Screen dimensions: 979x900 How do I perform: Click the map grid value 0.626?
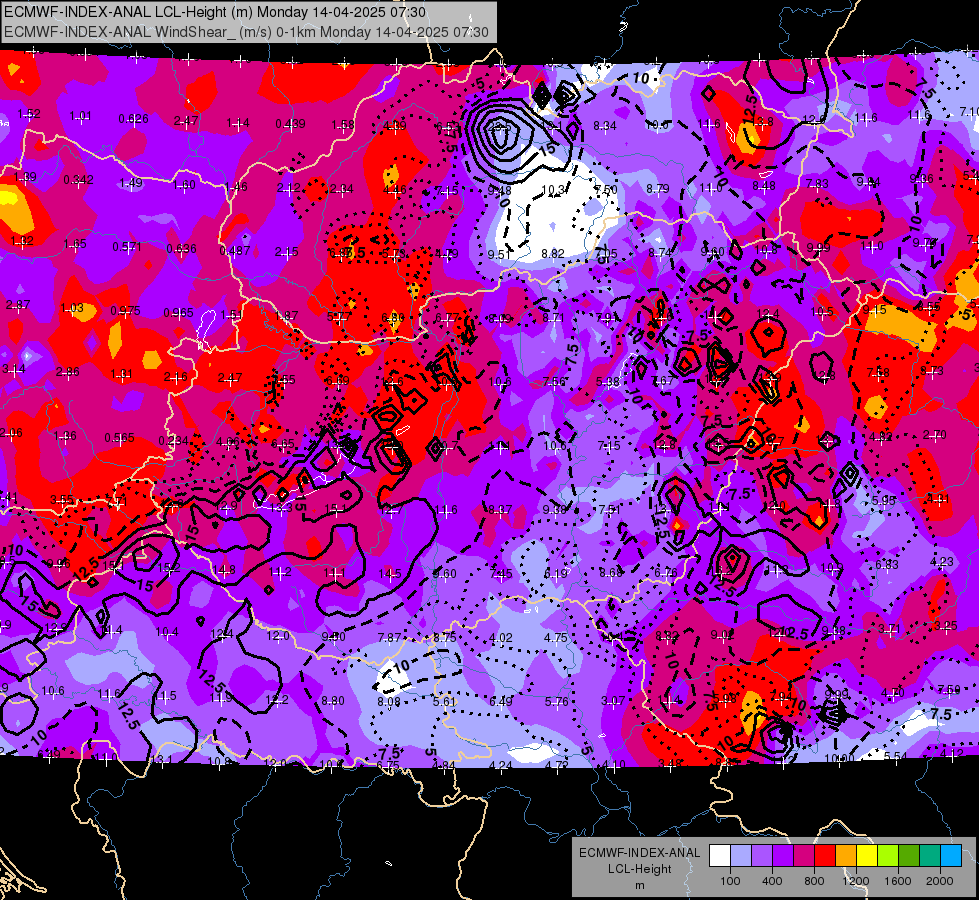134,119
